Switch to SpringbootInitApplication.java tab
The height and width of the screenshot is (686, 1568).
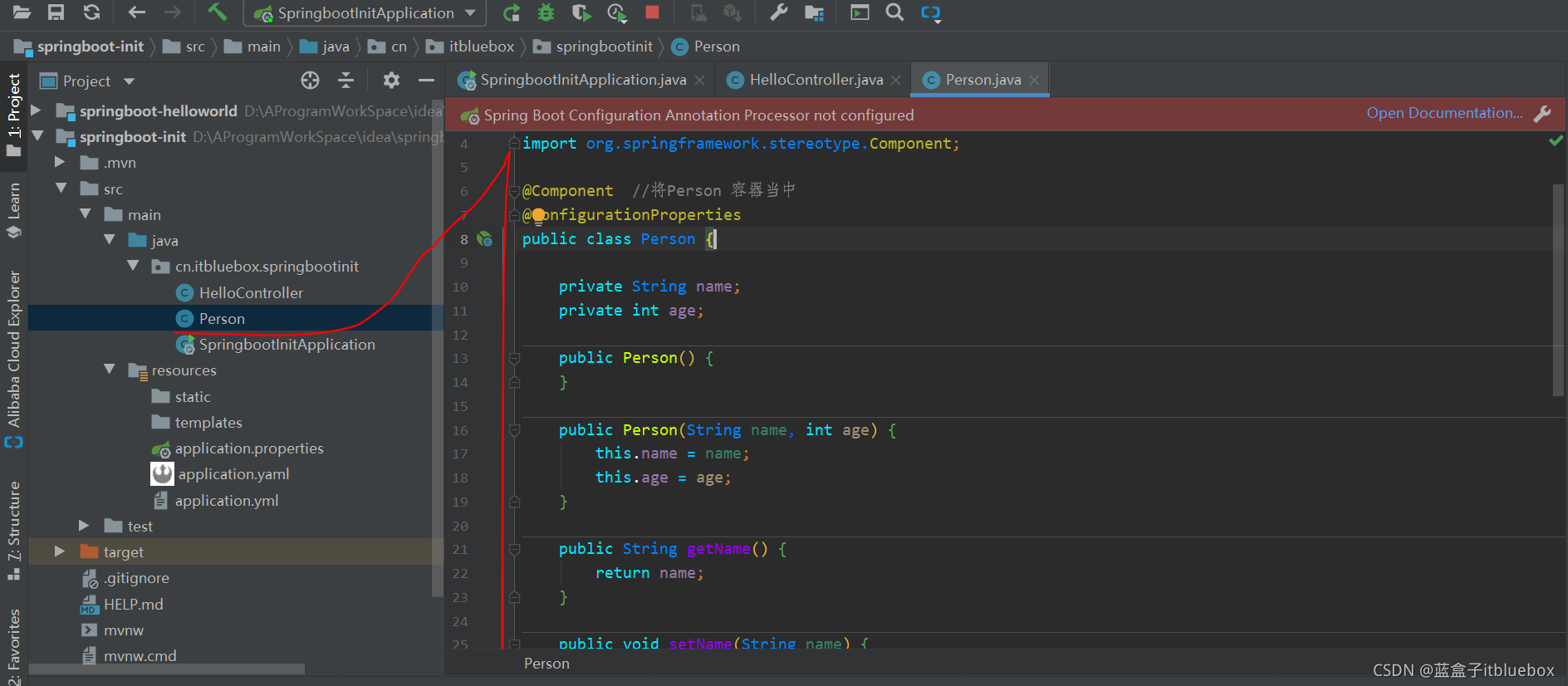(583, 80)
